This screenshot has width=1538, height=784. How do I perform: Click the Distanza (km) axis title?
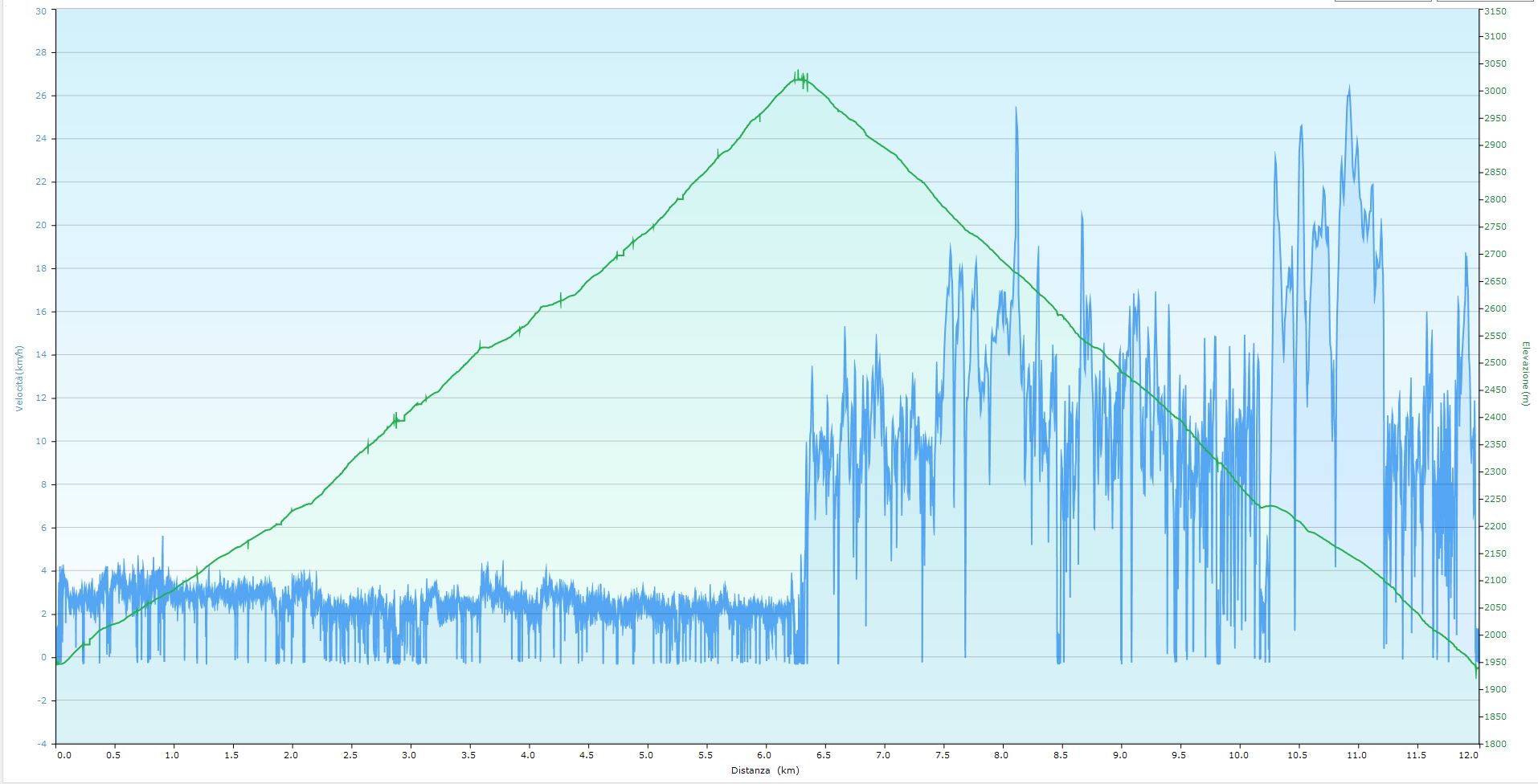[x=765, y=770]
